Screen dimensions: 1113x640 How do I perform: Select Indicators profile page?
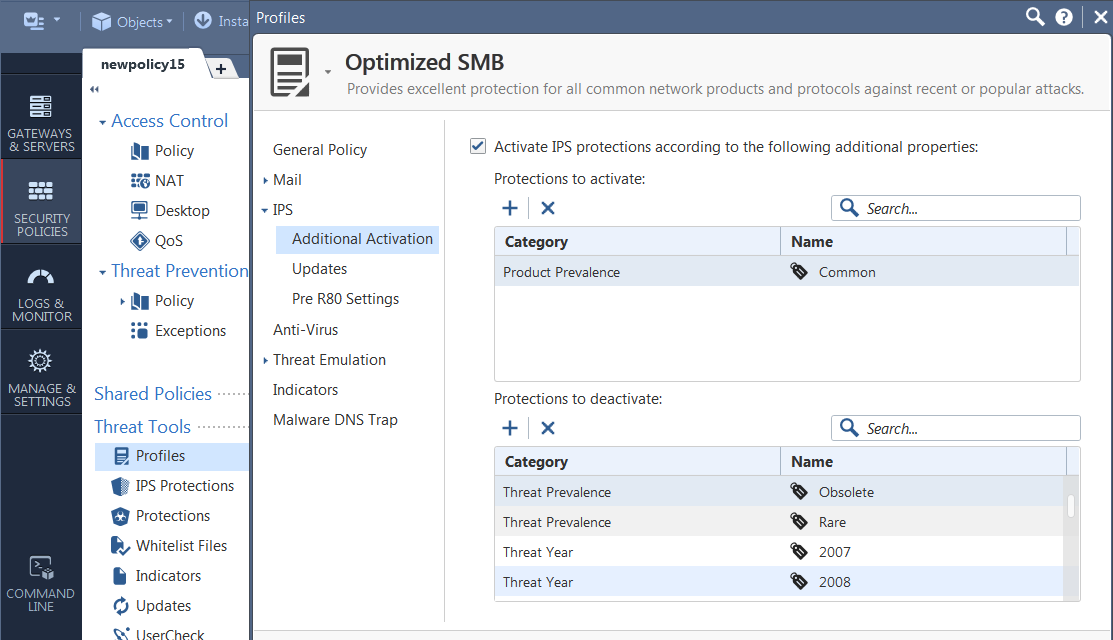(305, 390)
